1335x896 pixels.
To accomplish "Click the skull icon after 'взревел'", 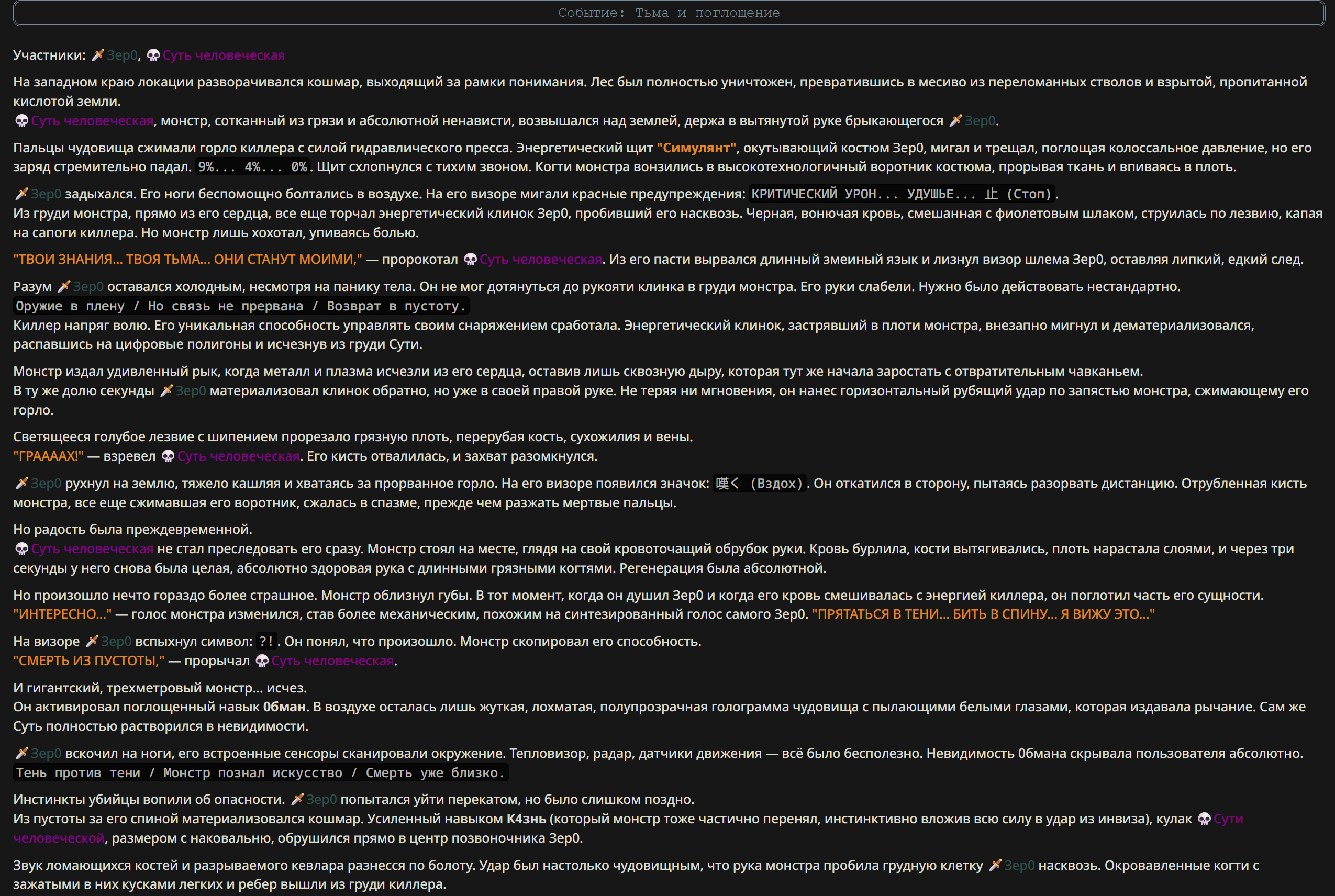I will point(168,456).
